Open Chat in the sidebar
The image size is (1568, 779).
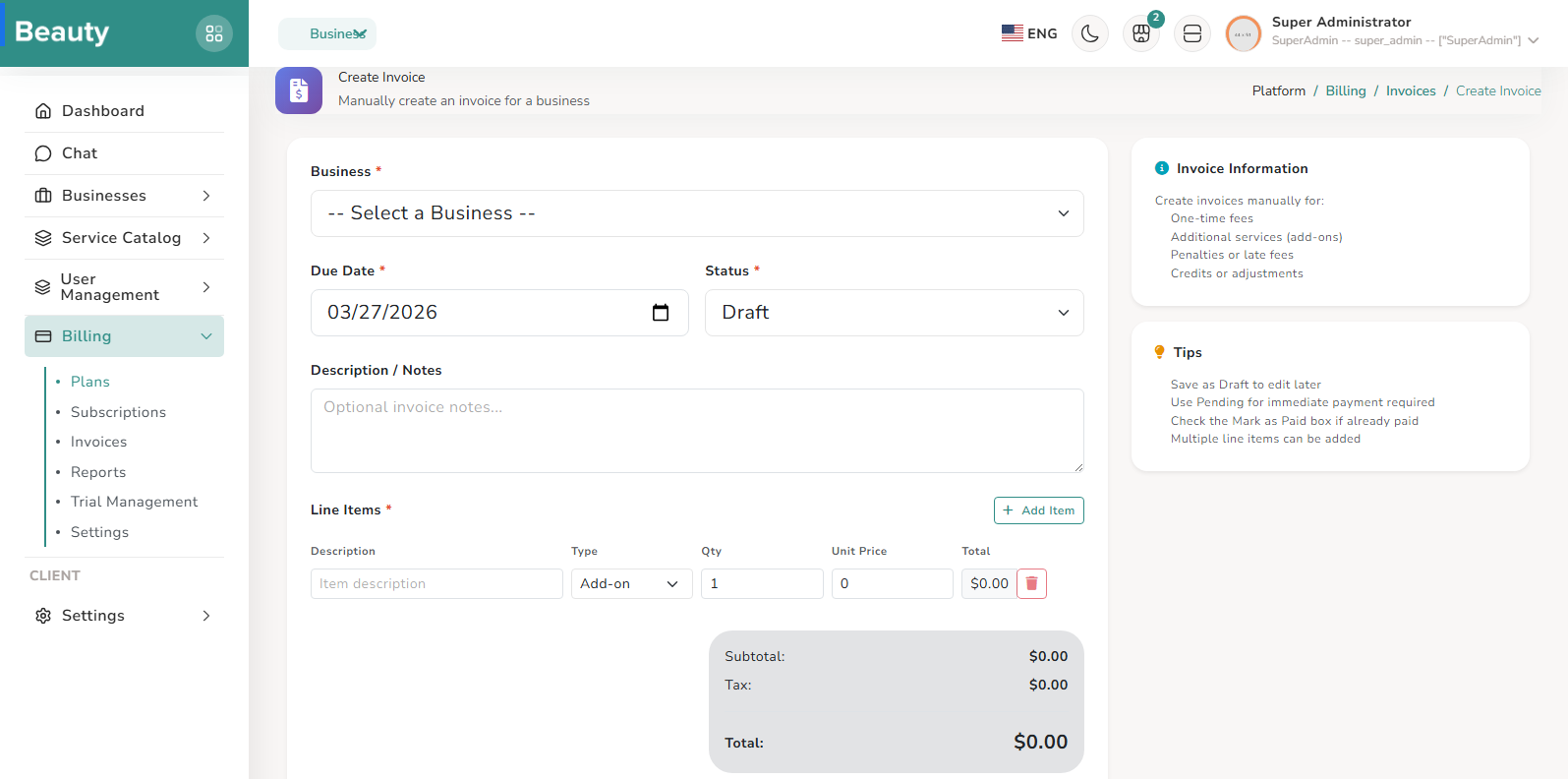pyautogui.click(x=125, y=153)
